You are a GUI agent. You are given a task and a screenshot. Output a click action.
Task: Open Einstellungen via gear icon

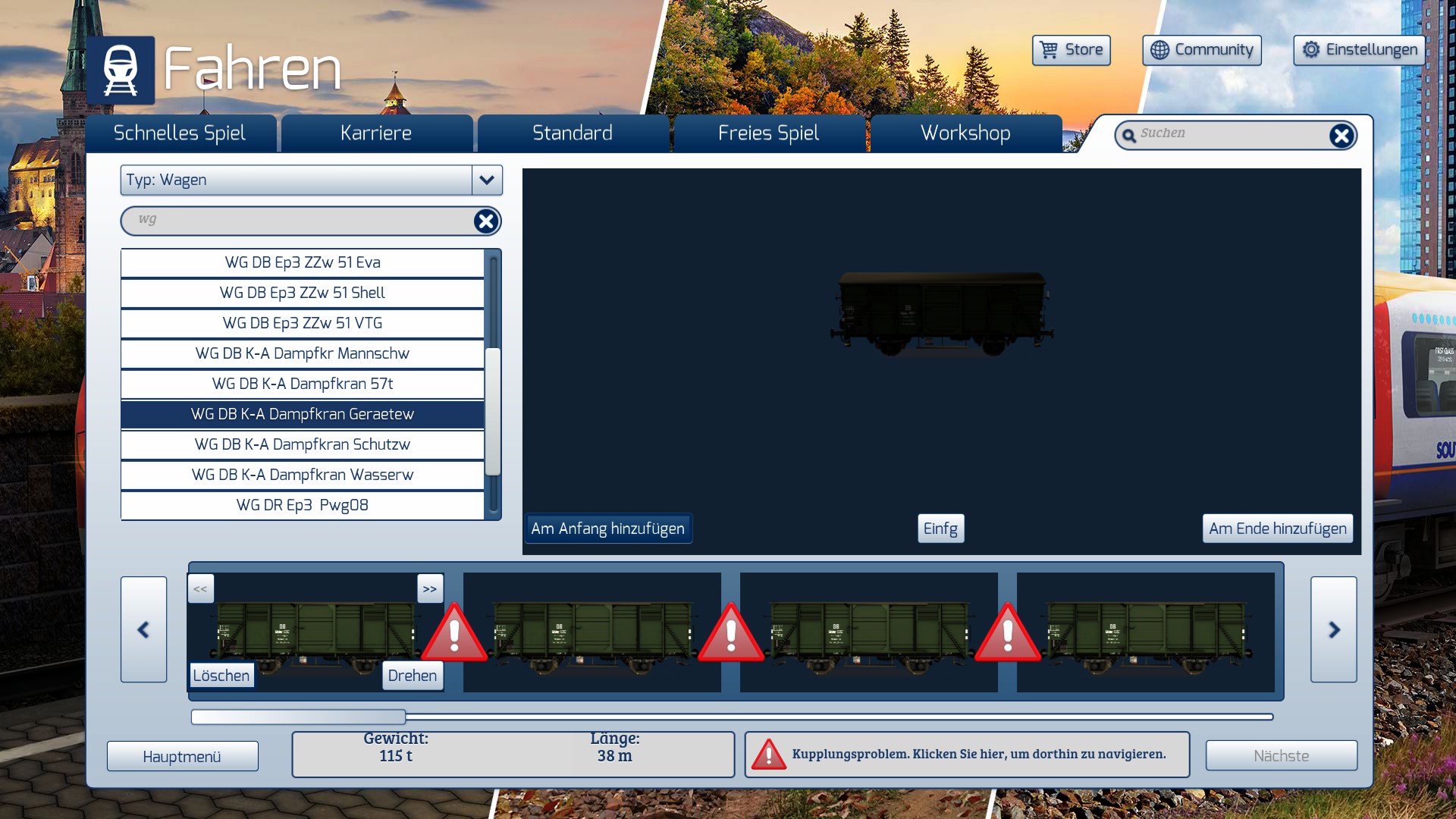(x=1311, y=50)
